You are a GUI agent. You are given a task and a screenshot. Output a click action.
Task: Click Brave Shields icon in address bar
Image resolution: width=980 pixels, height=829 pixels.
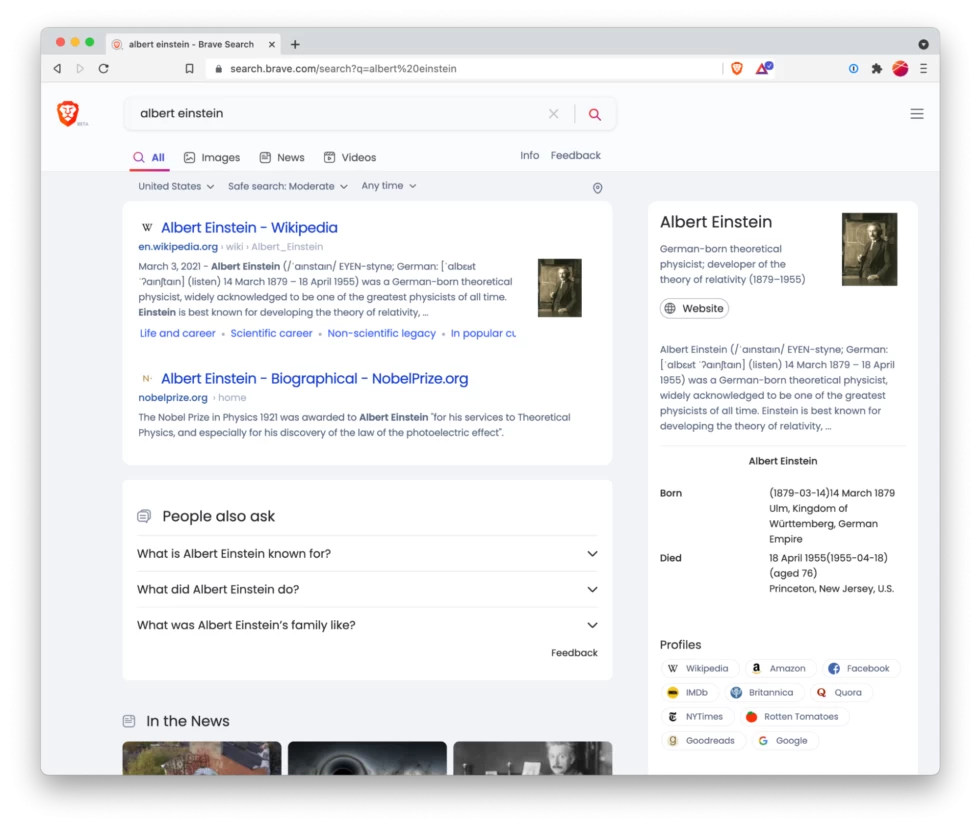click(x=737, y=69)
